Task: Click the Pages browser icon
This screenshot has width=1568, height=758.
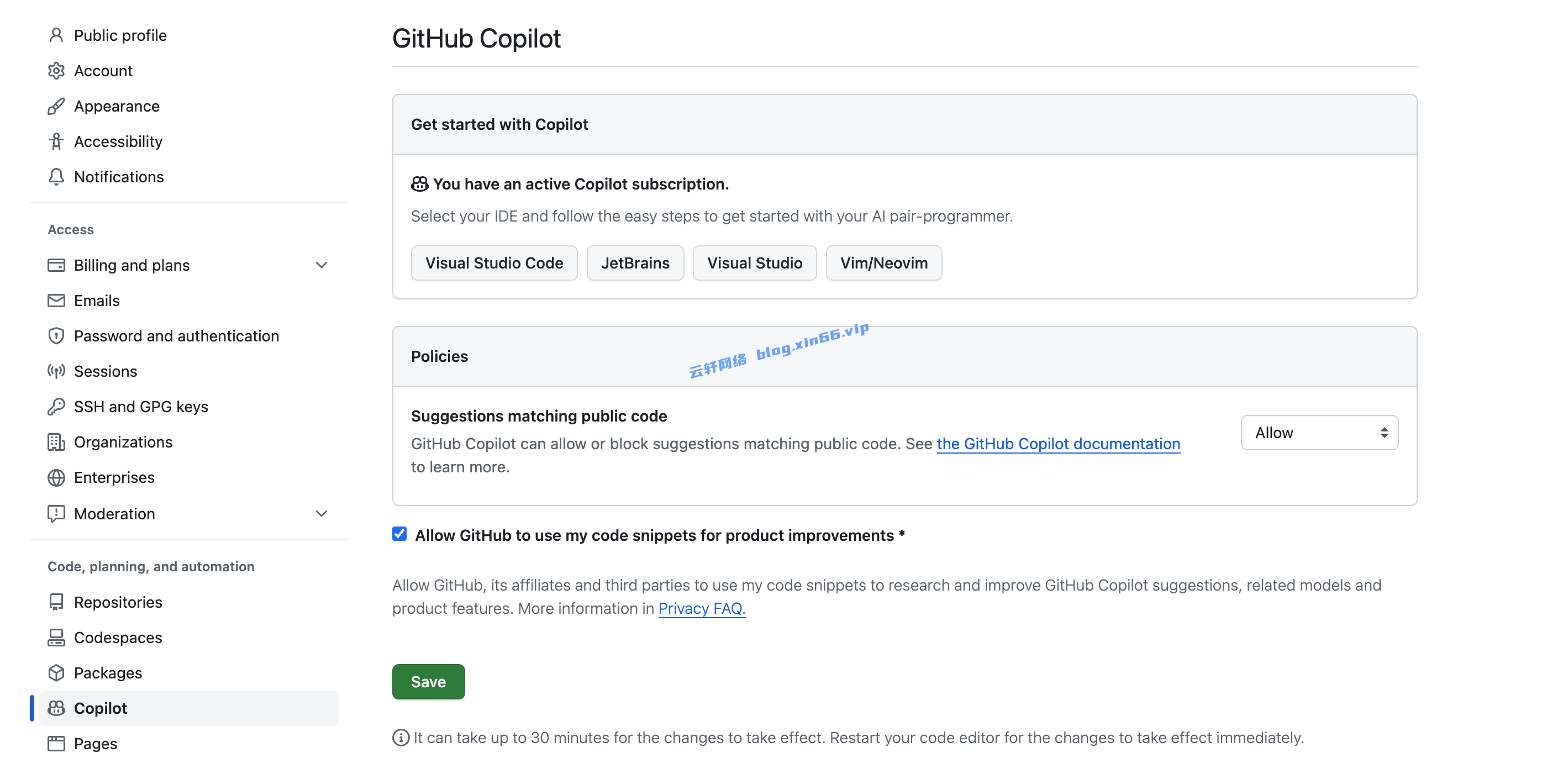Action: click(56, 743)
